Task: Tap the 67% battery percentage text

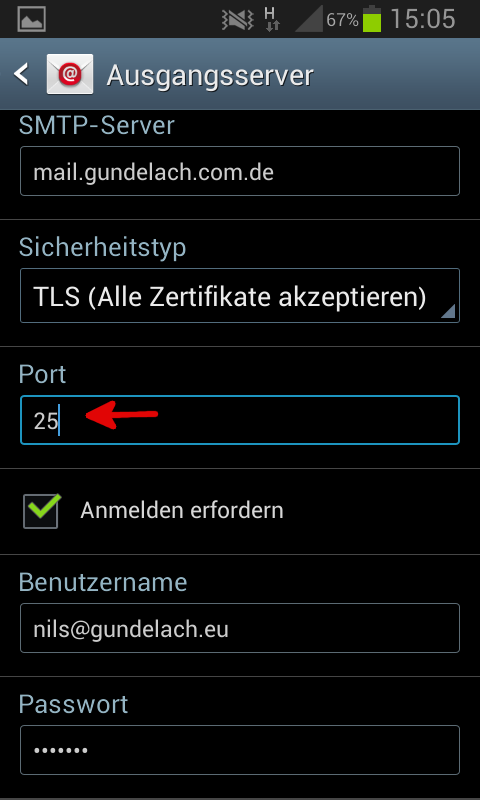Action: point(342,20)
